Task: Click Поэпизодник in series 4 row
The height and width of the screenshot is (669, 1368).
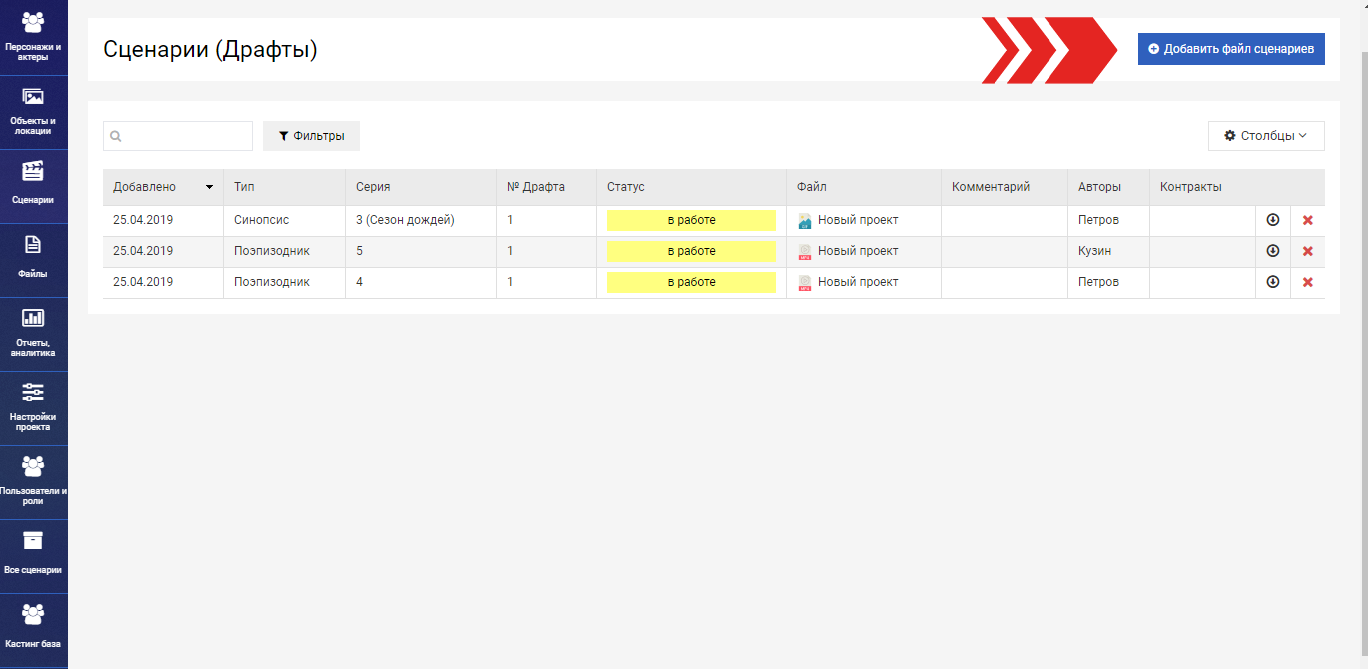Action: 272,282
